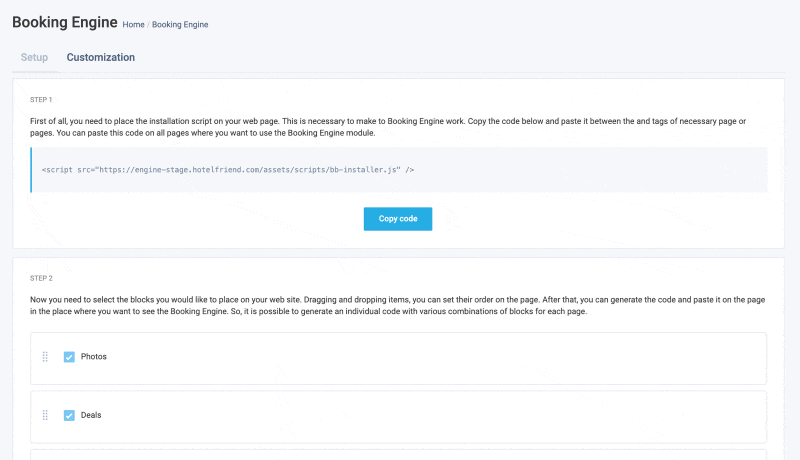Click the Booking Engine page heading
The height and width of the screenshot is (460, 800).
click(x=65, y=22)
